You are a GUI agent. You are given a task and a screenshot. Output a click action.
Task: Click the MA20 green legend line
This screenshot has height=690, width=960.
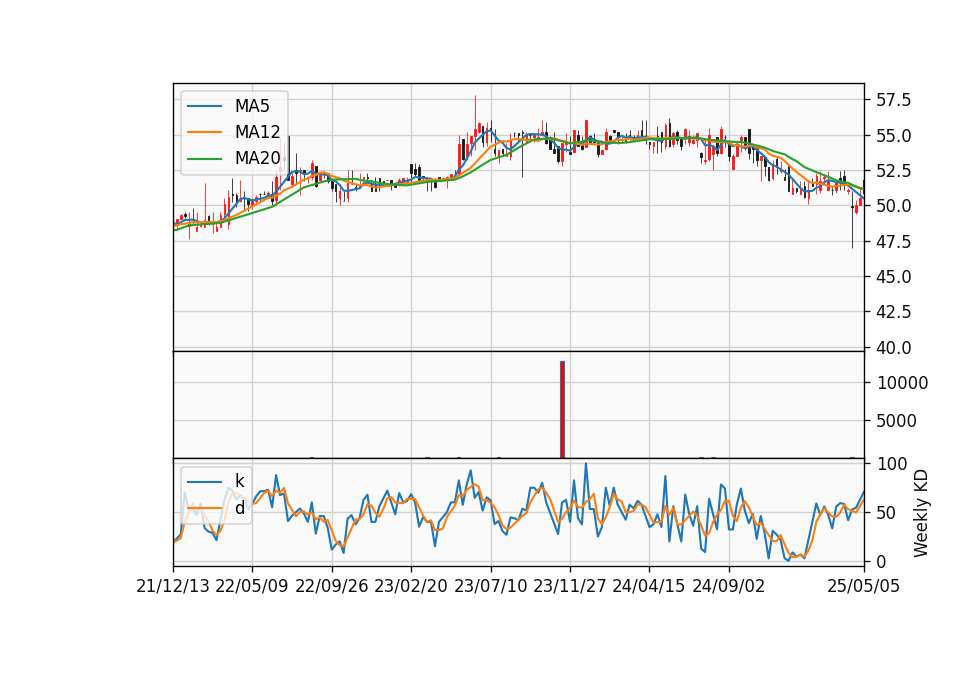pos(204,159)
